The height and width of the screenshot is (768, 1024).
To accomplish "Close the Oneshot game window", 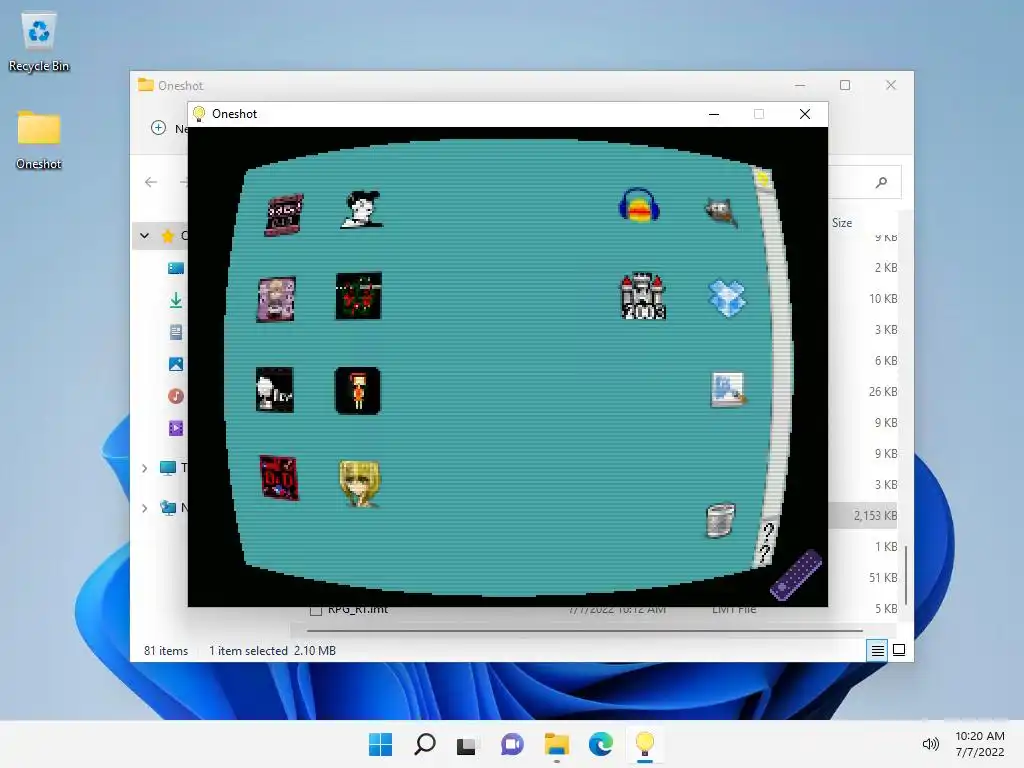I will point(805,114).
